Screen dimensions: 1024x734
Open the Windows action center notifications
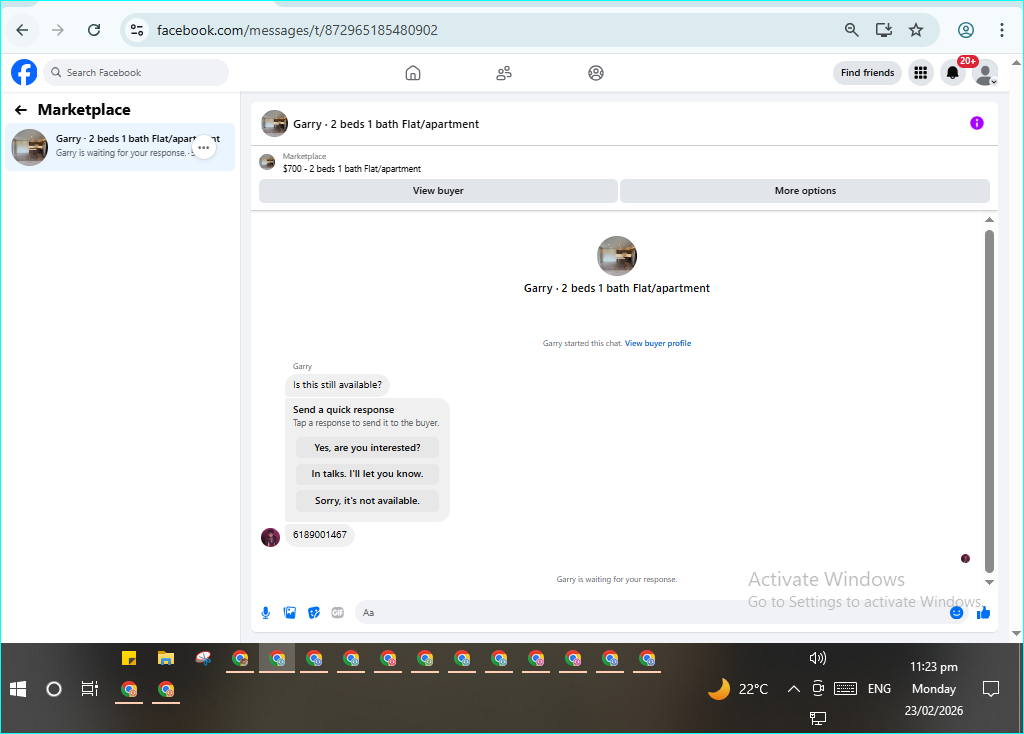click(x=991, y=689)
